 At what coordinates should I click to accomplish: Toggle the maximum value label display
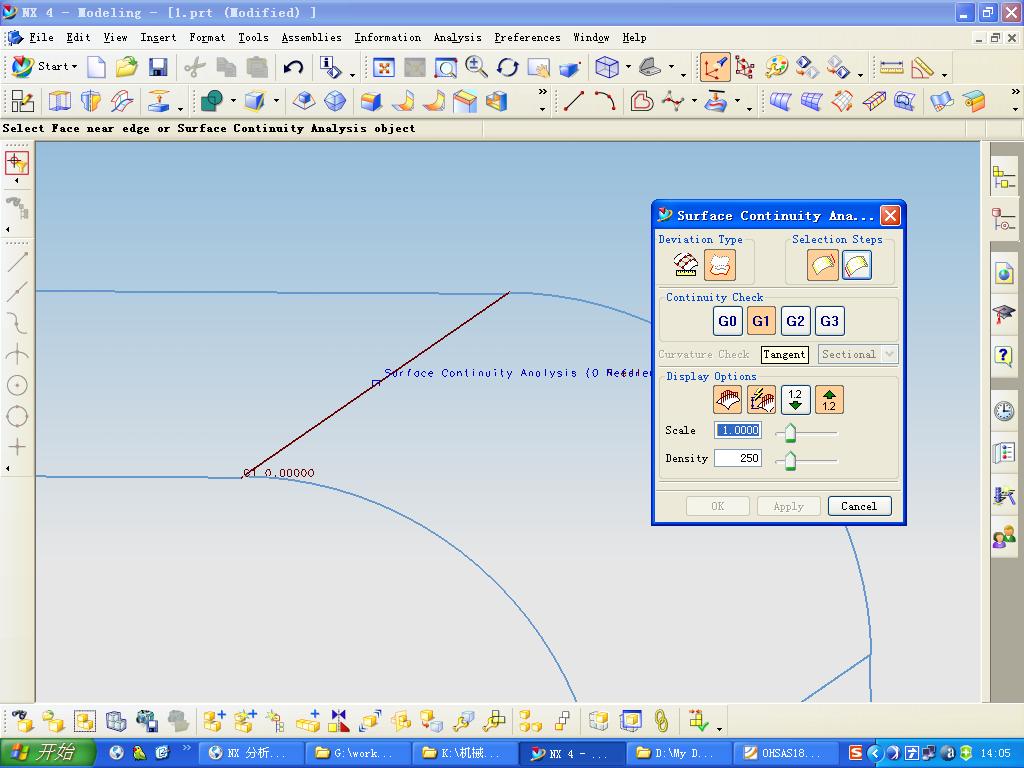coord(829,400)
